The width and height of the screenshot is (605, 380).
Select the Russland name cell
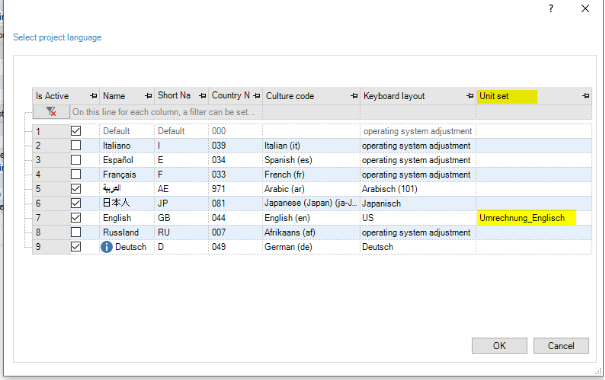click(127, 233)
